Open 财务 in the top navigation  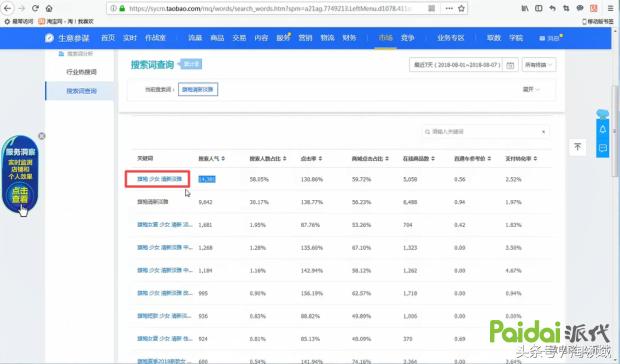click(x=349, y=38)
